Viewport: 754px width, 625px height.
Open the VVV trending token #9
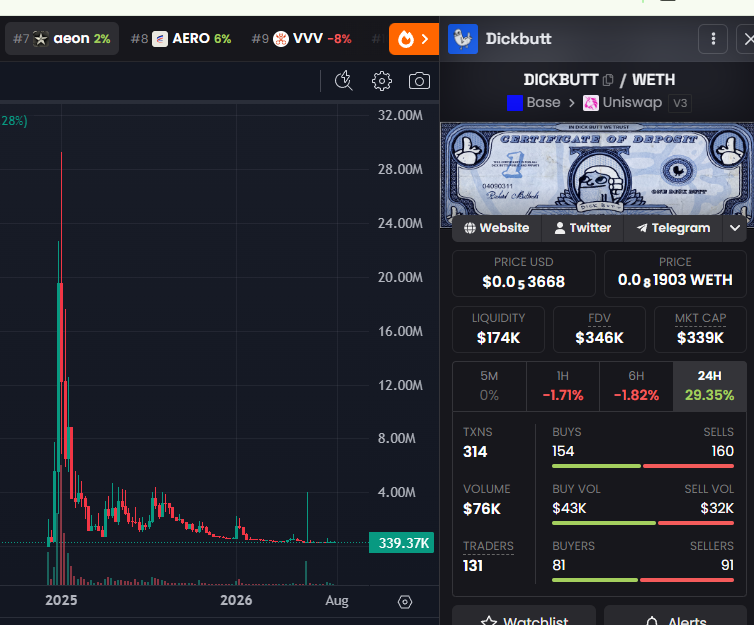pyautogui.click(x=302, y=38)
